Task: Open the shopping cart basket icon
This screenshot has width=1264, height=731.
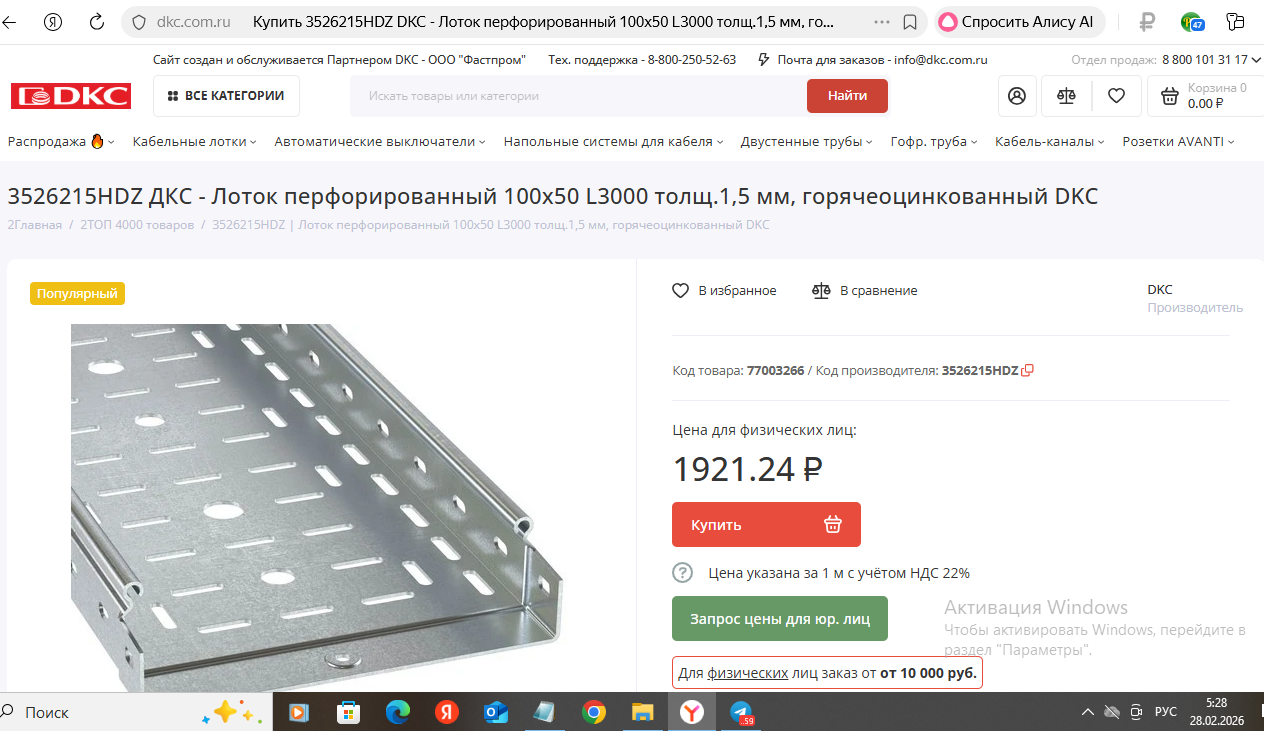Action: [x=1168, y=96]
